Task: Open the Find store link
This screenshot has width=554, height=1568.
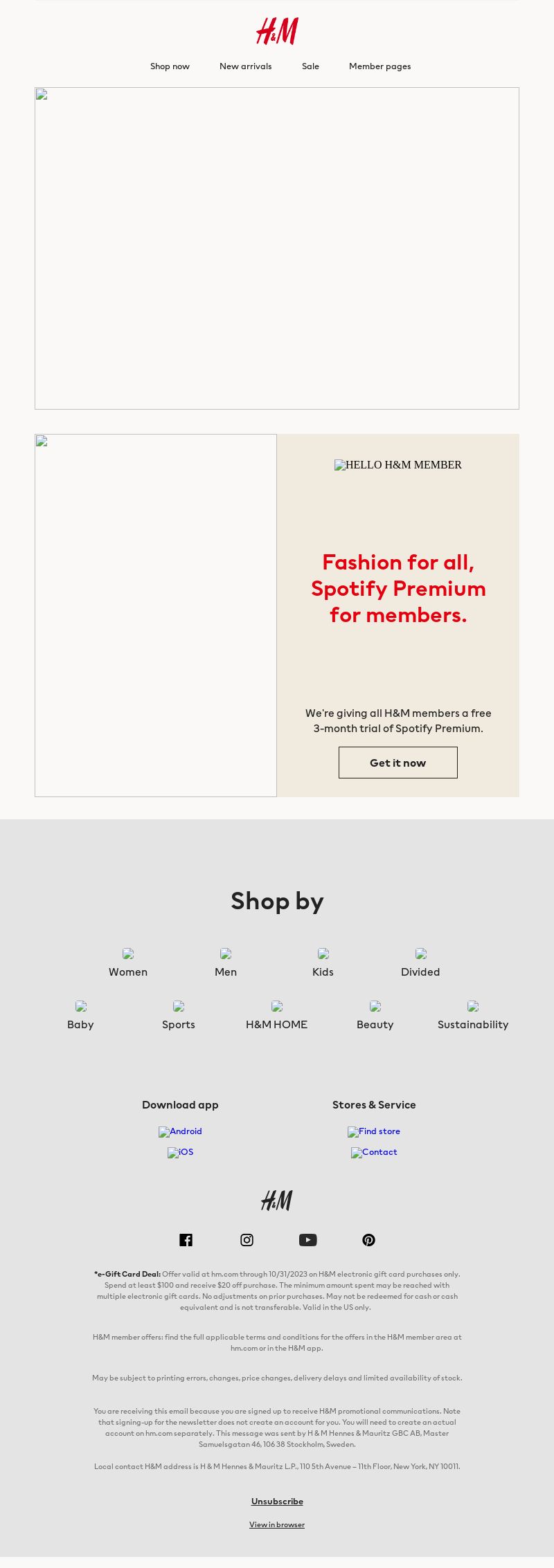Action: coord(374,1131)
